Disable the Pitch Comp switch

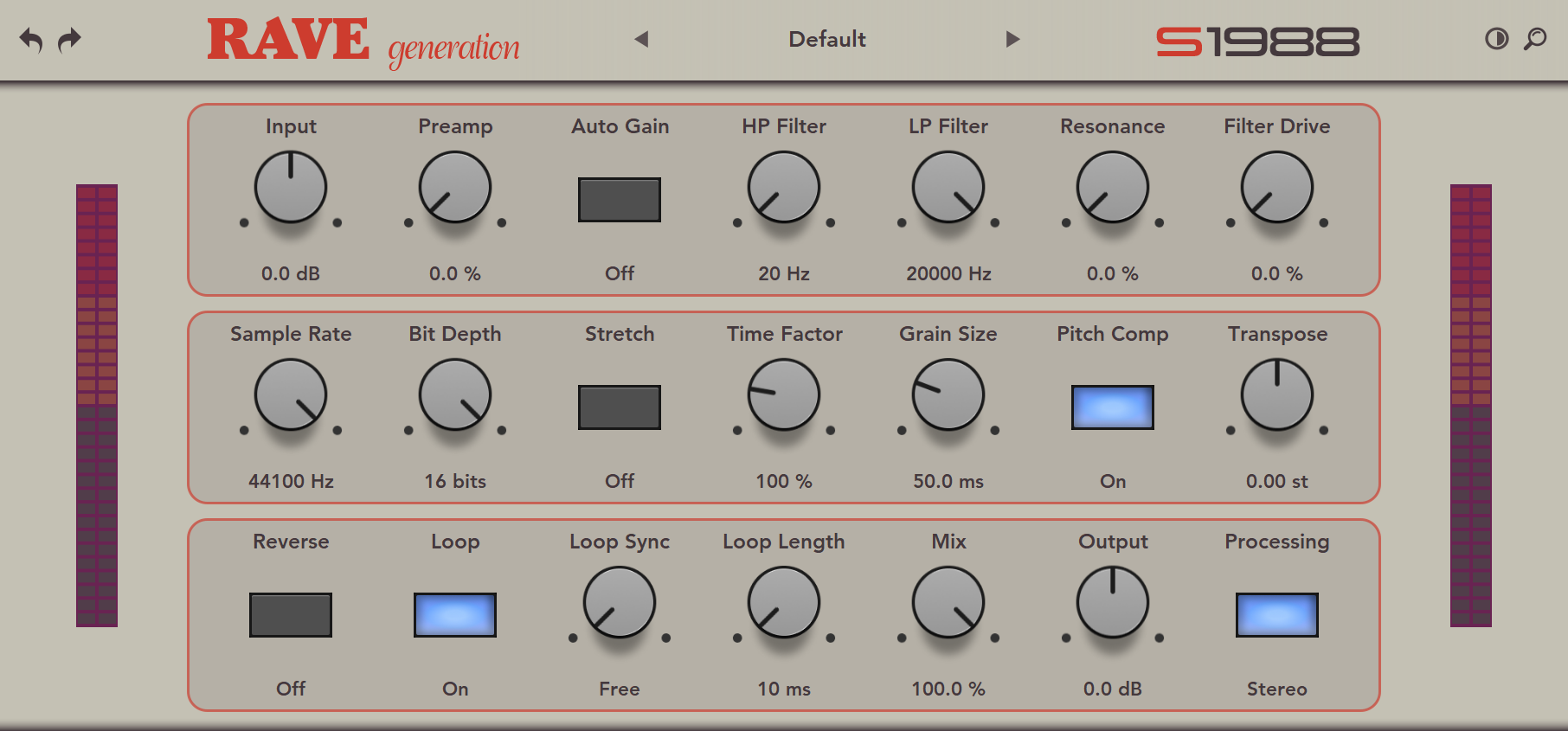click(1113, 407)
